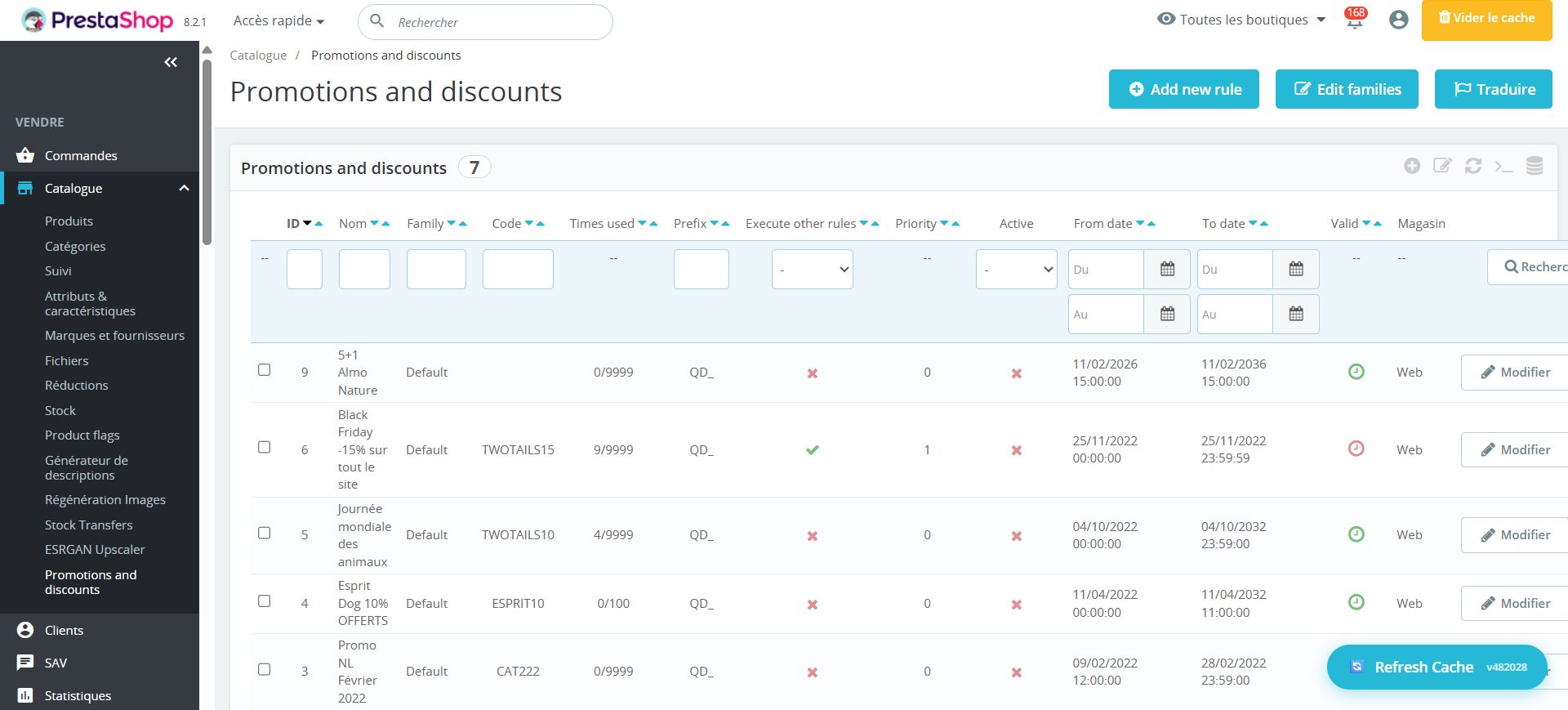Image resolution: width=1568 pixels, height=710 pixels.
Task: Click the Code filter input field
Action: pos(518,270)
